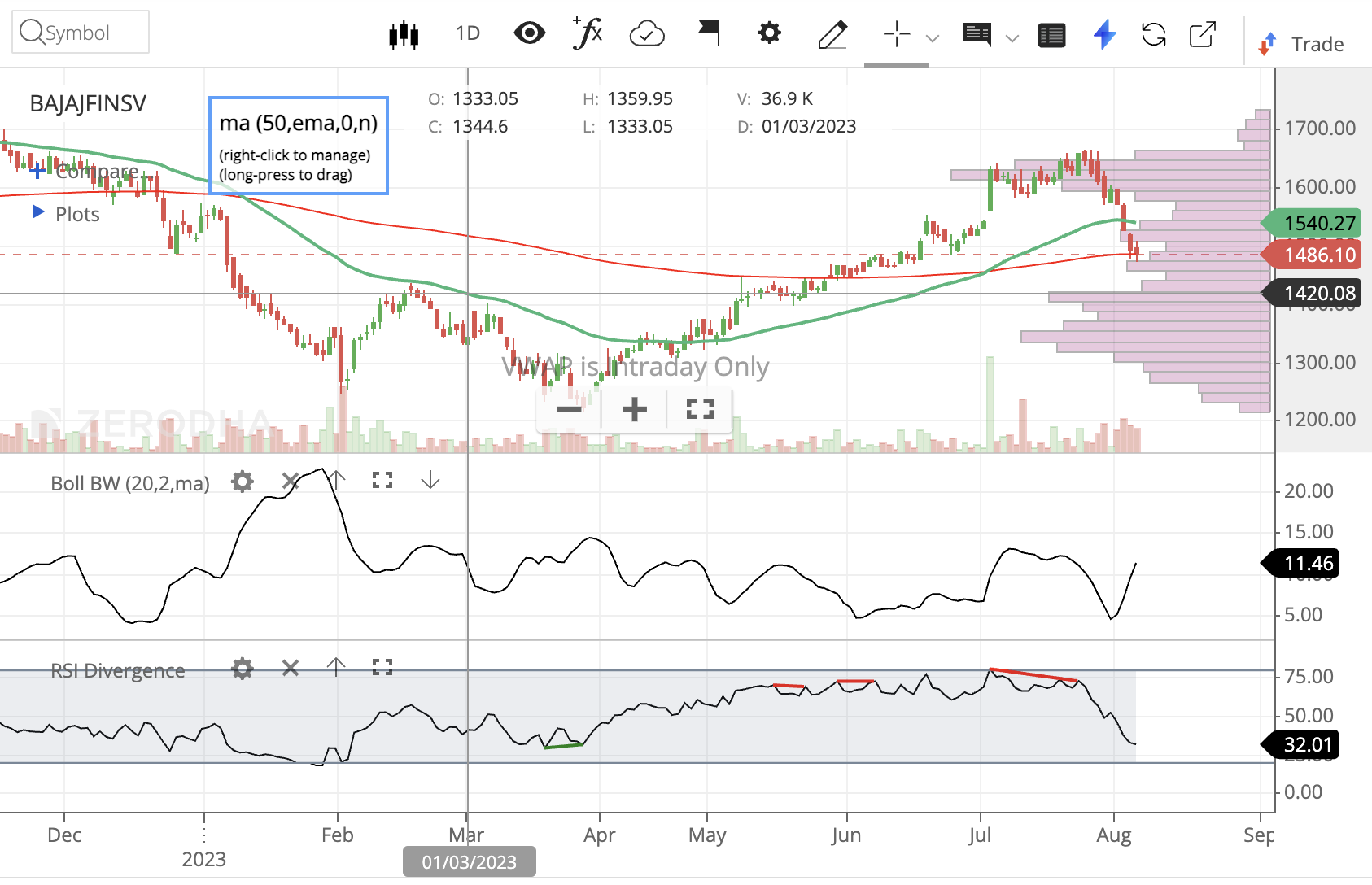
Task: Click the Boll BW (20,2,ma) title
Action: (130, 483)
